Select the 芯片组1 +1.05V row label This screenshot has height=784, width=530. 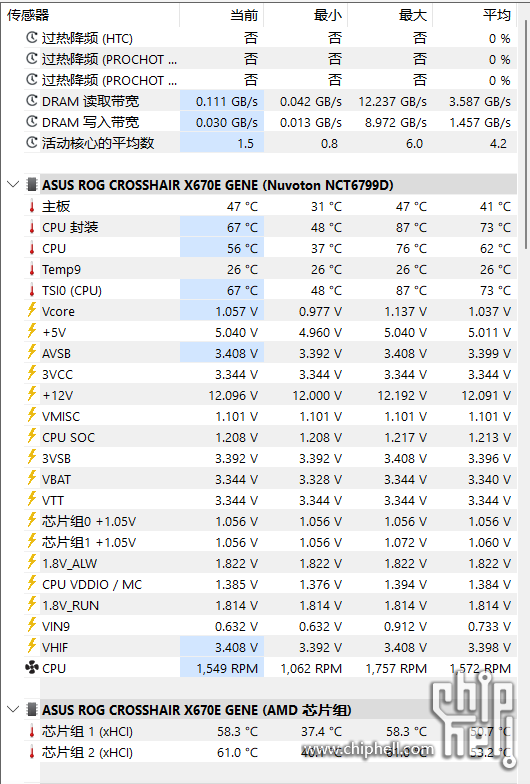89,542
